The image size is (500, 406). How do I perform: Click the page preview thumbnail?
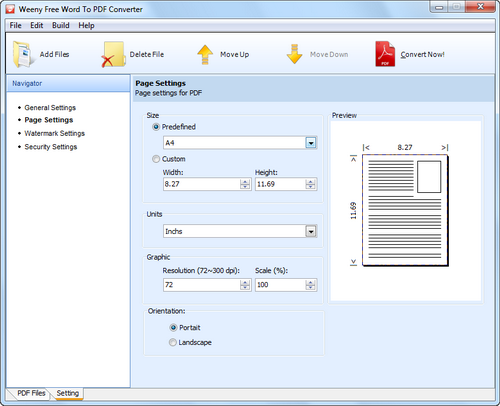click(405, 210)
